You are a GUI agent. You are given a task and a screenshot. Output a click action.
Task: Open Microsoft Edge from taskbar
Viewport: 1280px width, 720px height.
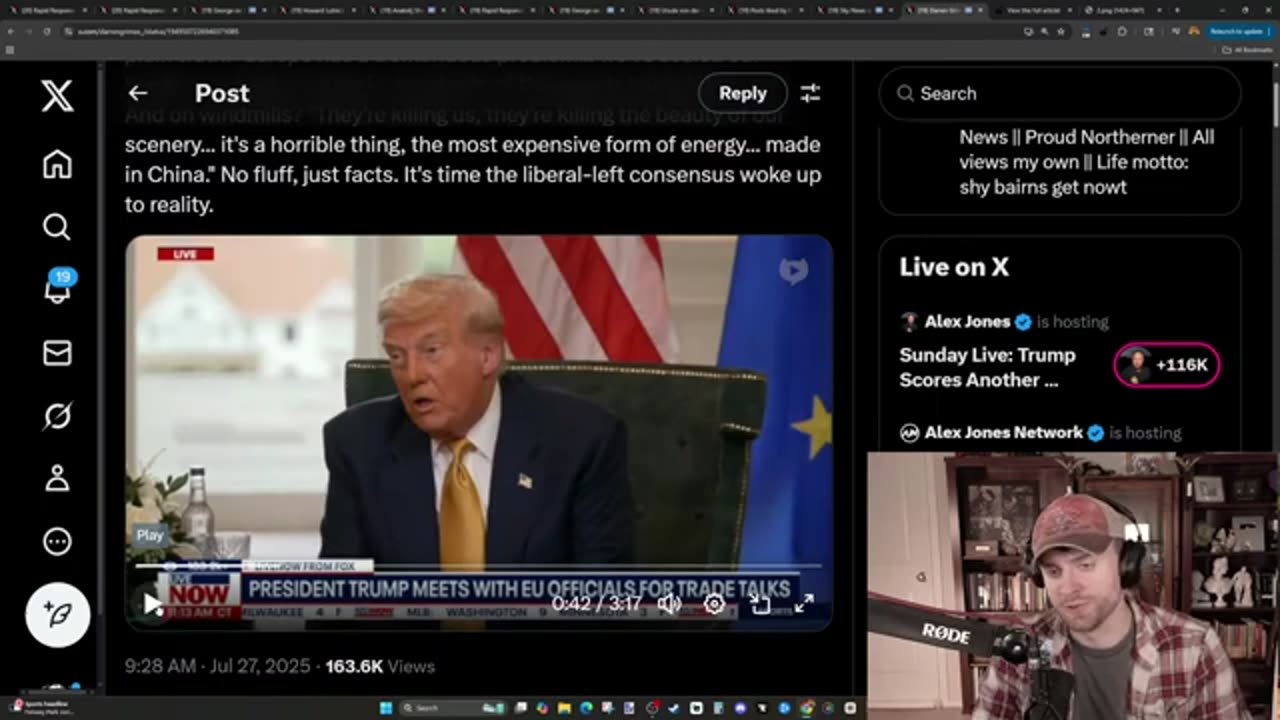[587, 708]
